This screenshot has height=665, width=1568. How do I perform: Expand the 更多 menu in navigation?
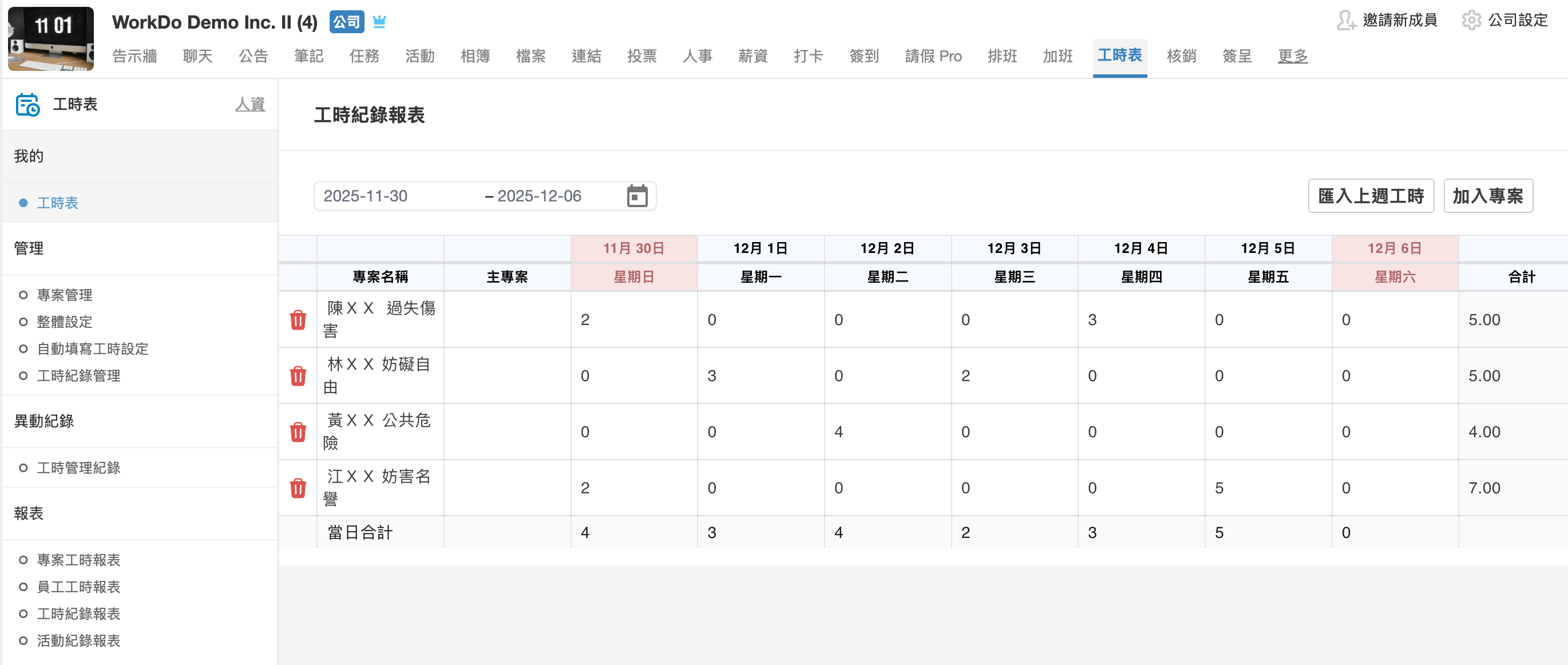tap(1292, 56)
